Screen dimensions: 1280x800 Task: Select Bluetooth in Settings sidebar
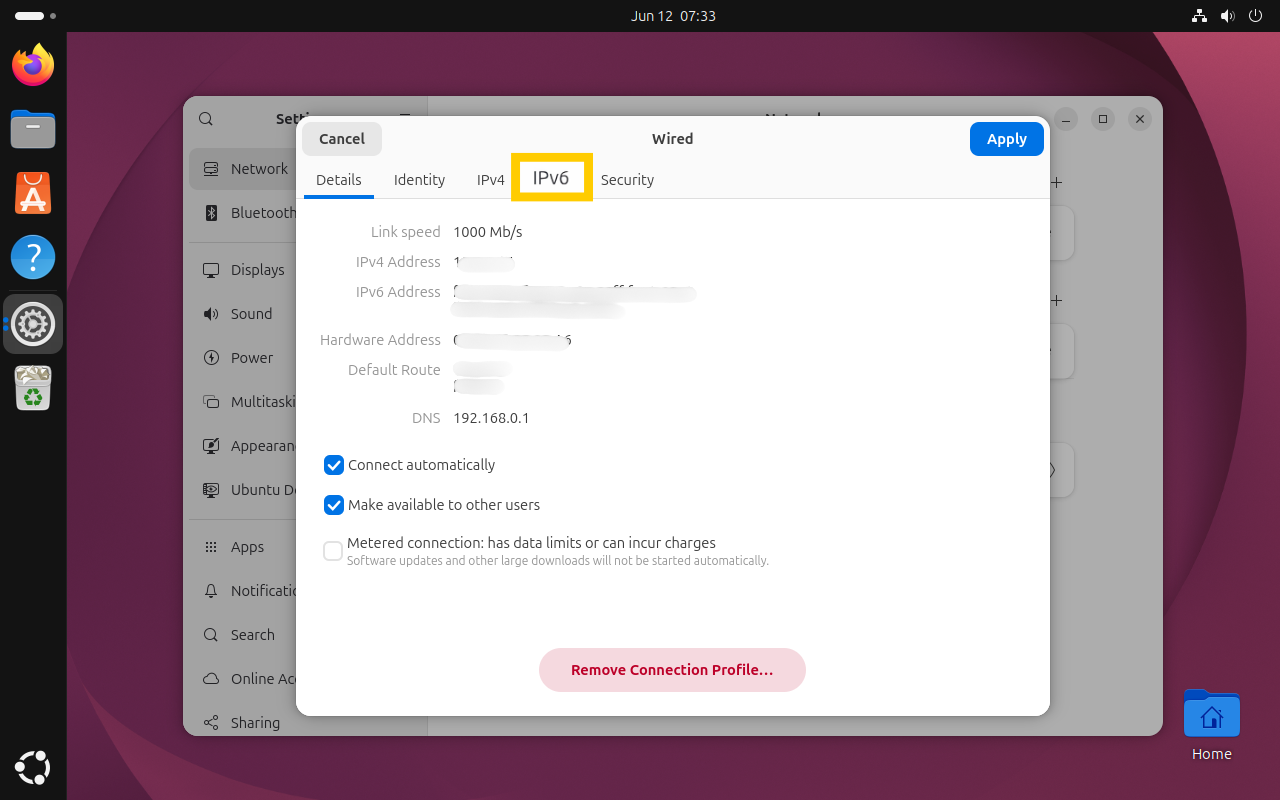[x=243, y=213]
